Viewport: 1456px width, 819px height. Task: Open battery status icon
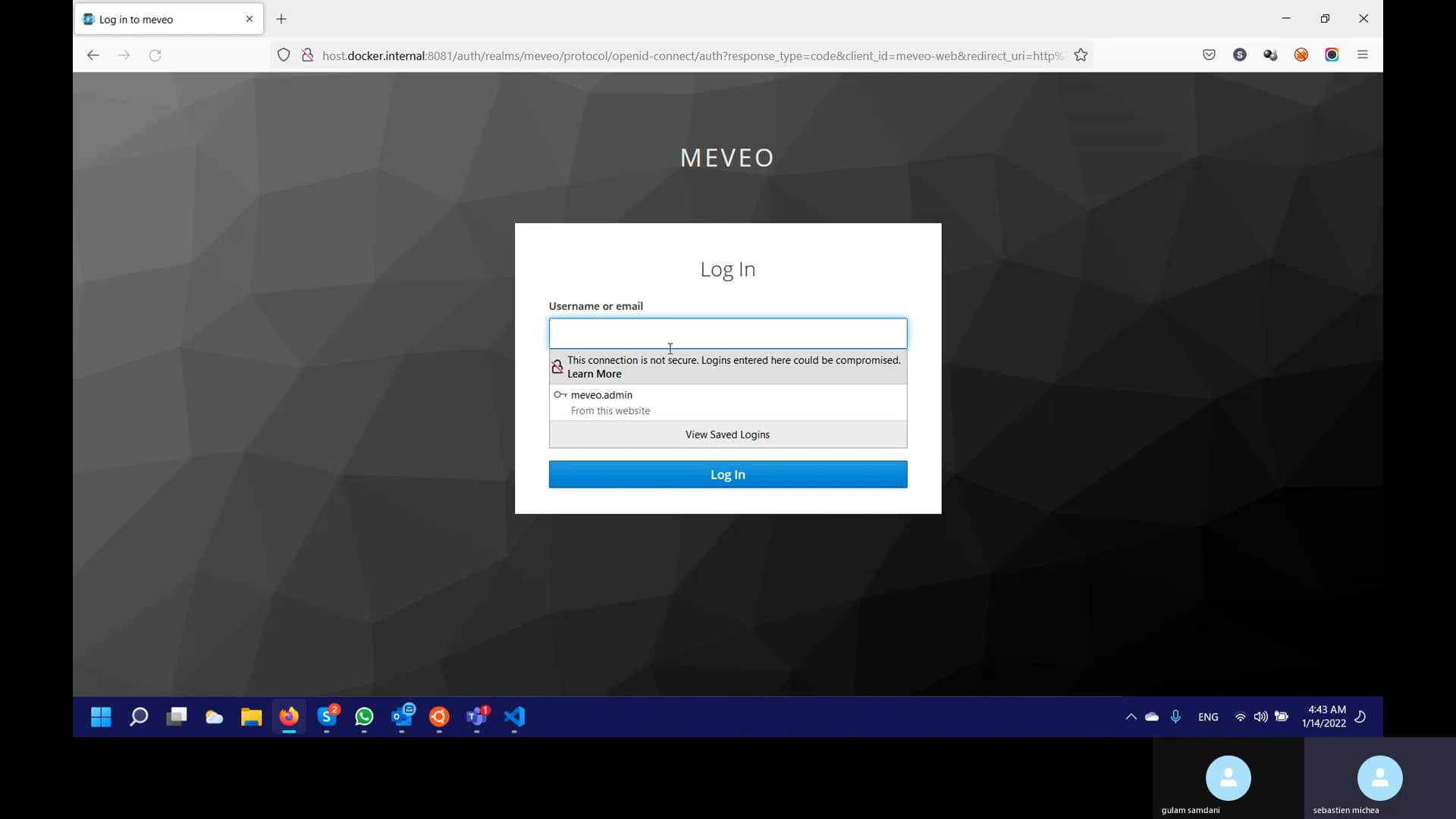tap(1282, 717)
